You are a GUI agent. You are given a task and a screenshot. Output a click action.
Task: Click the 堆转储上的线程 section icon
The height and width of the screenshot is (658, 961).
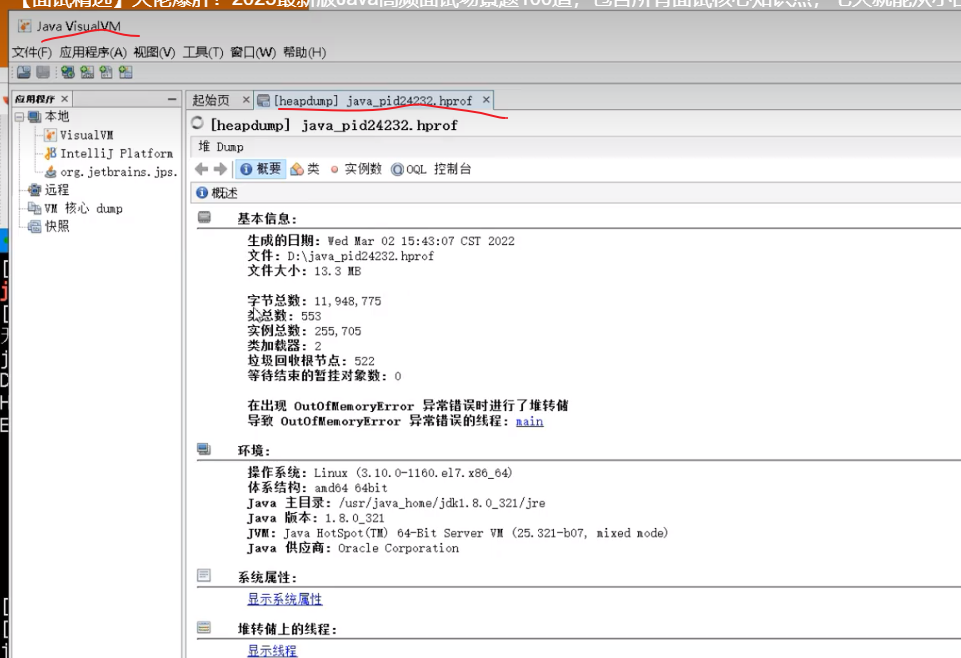point(204,627)
